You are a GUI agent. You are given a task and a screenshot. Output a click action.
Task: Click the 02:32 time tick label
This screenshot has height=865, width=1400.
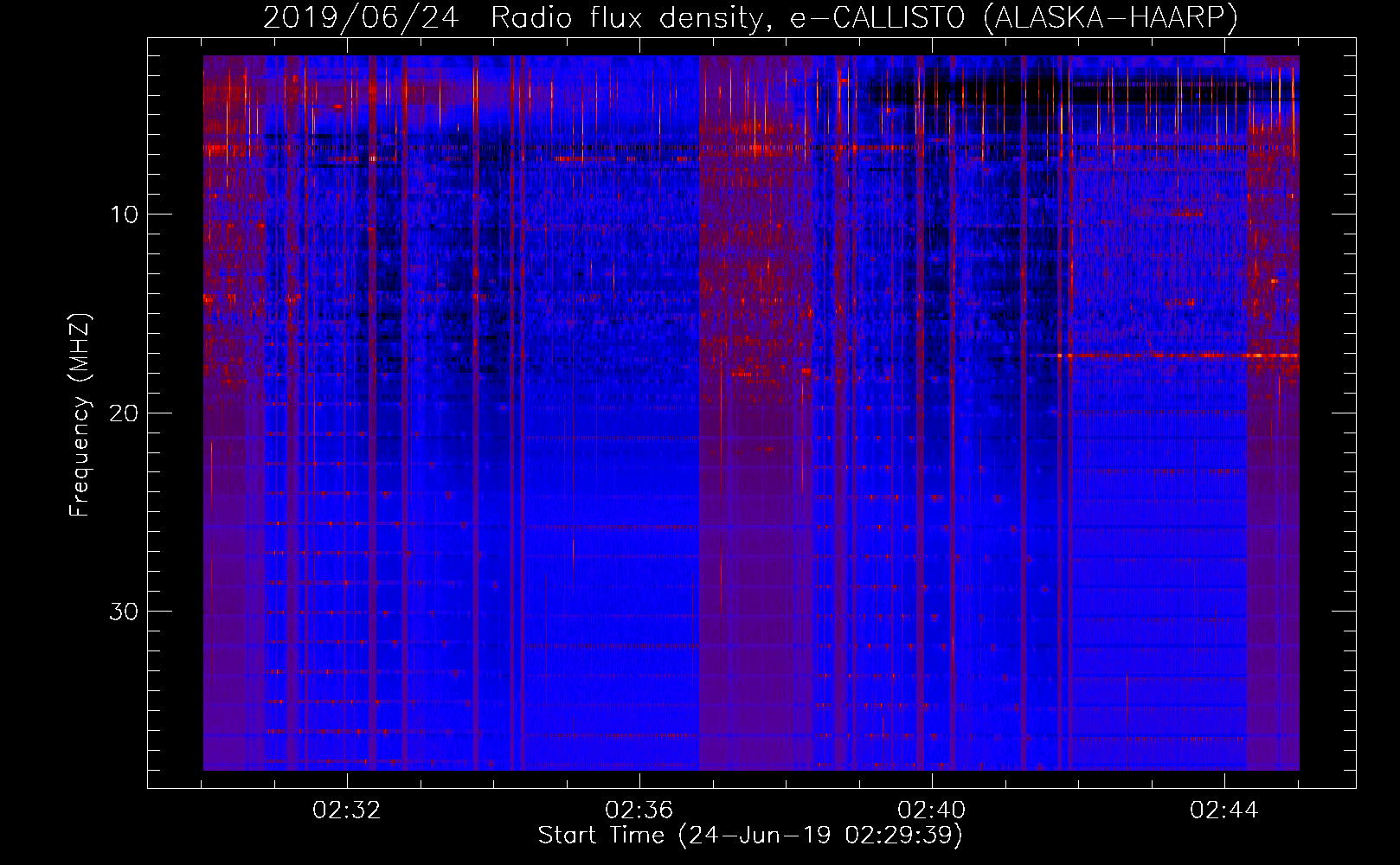[x=347, y=810]
